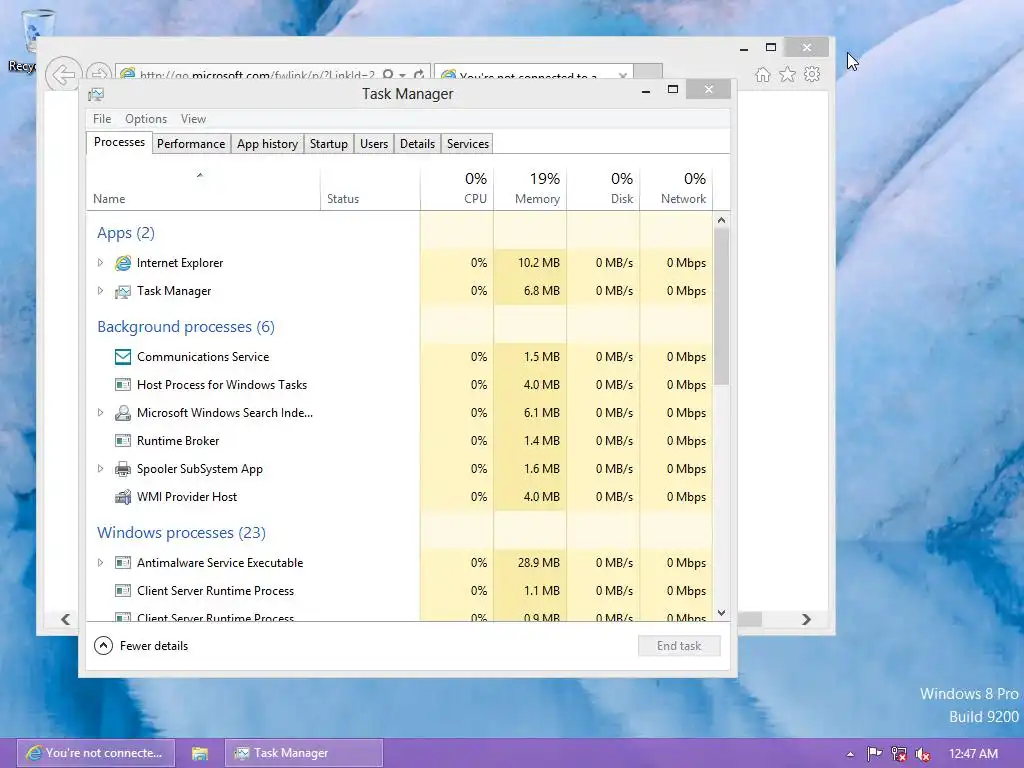
Task: Click search magnifier in Internet Explorer address bar
Action: (x=388, y=74)
